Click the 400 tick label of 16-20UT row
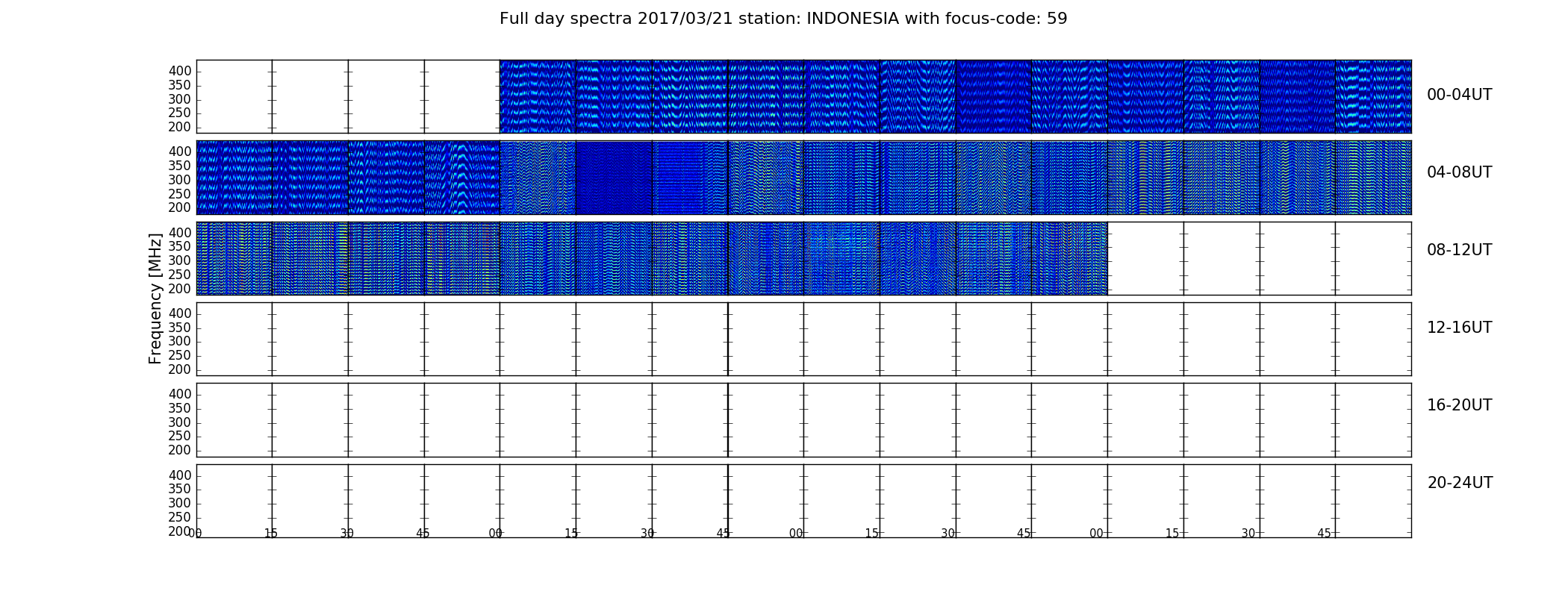The width and height of the screenshot is (1568, 597). [180, 394]
